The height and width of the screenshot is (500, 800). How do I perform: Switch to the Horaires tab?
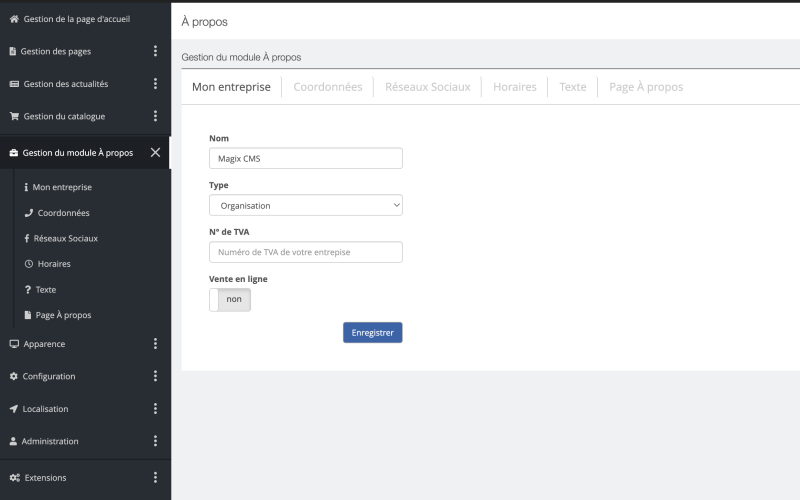(x=514, y=87)
